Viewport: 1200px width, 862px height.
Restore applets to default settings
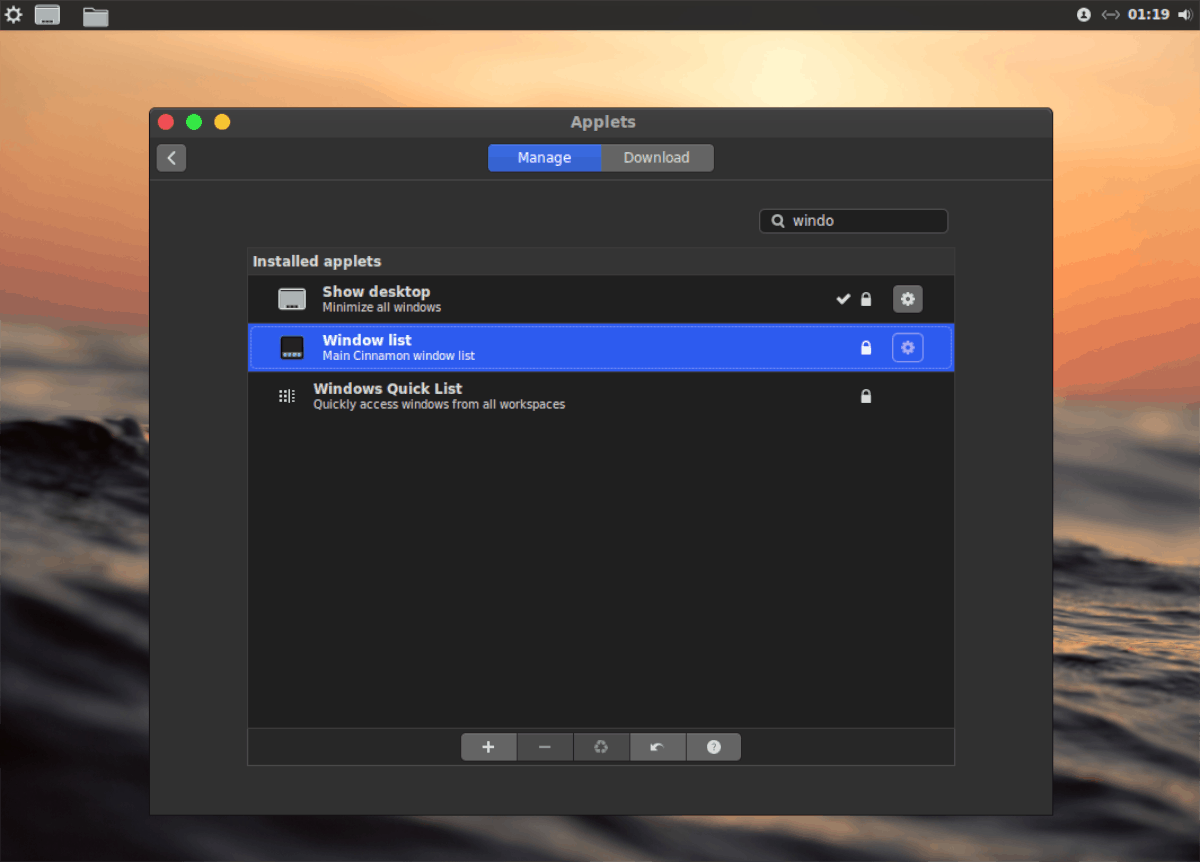click(x=601, y=746)
